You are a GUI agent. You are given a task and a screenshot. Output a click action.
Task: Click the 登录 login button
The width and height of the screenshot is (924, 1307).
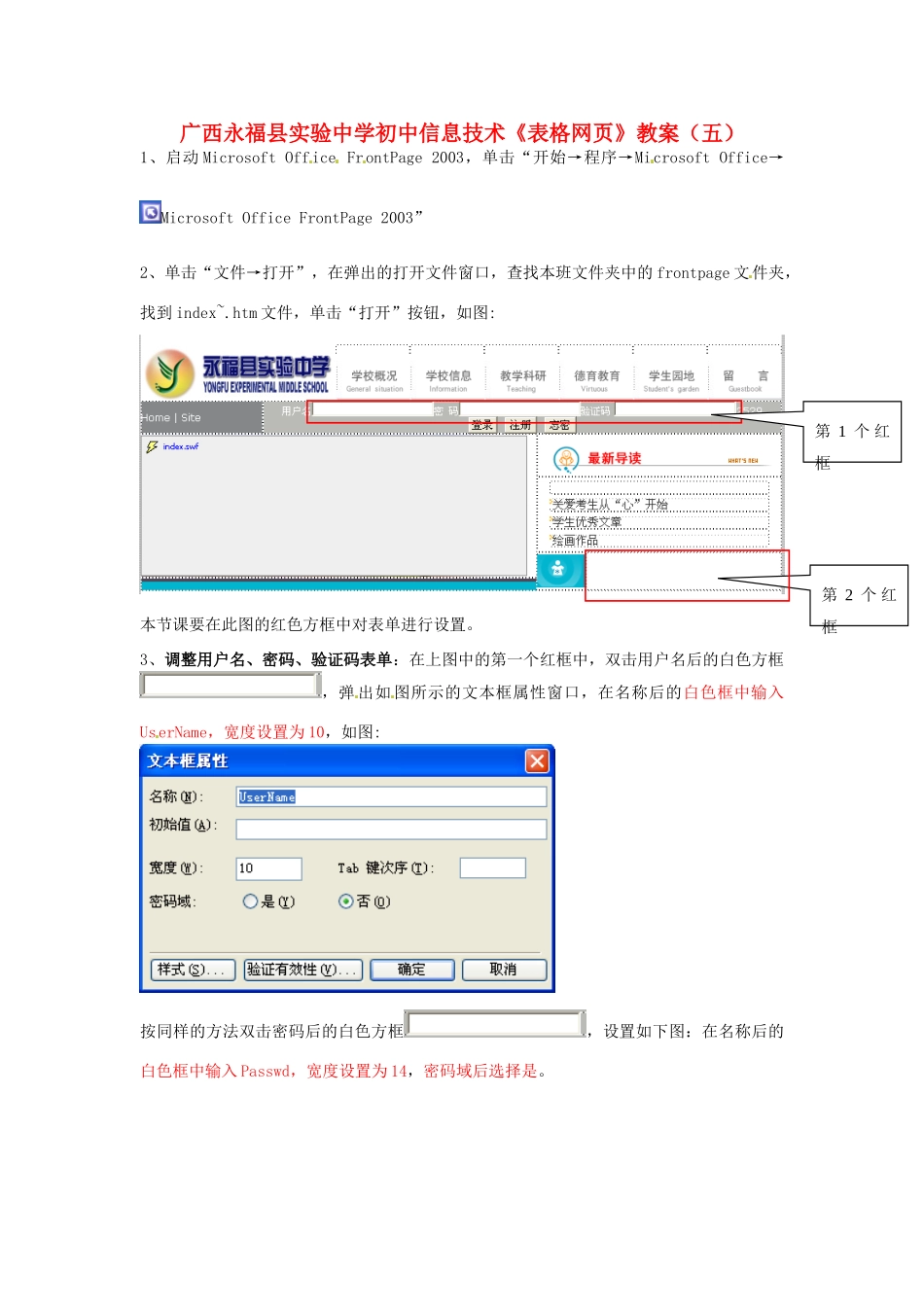482,425
